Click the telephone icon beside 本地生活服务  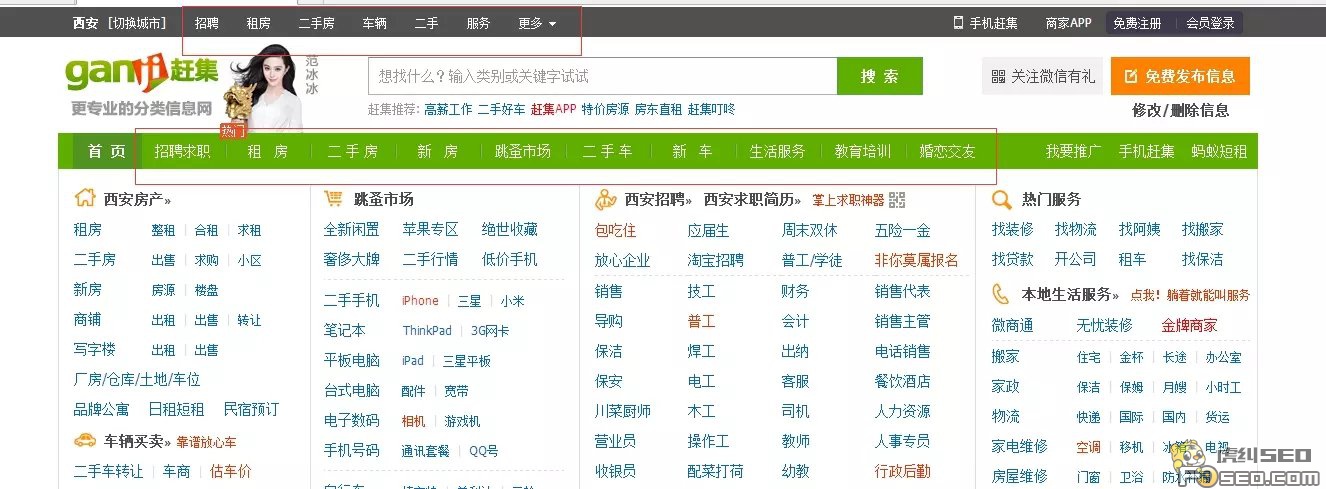1001,294
